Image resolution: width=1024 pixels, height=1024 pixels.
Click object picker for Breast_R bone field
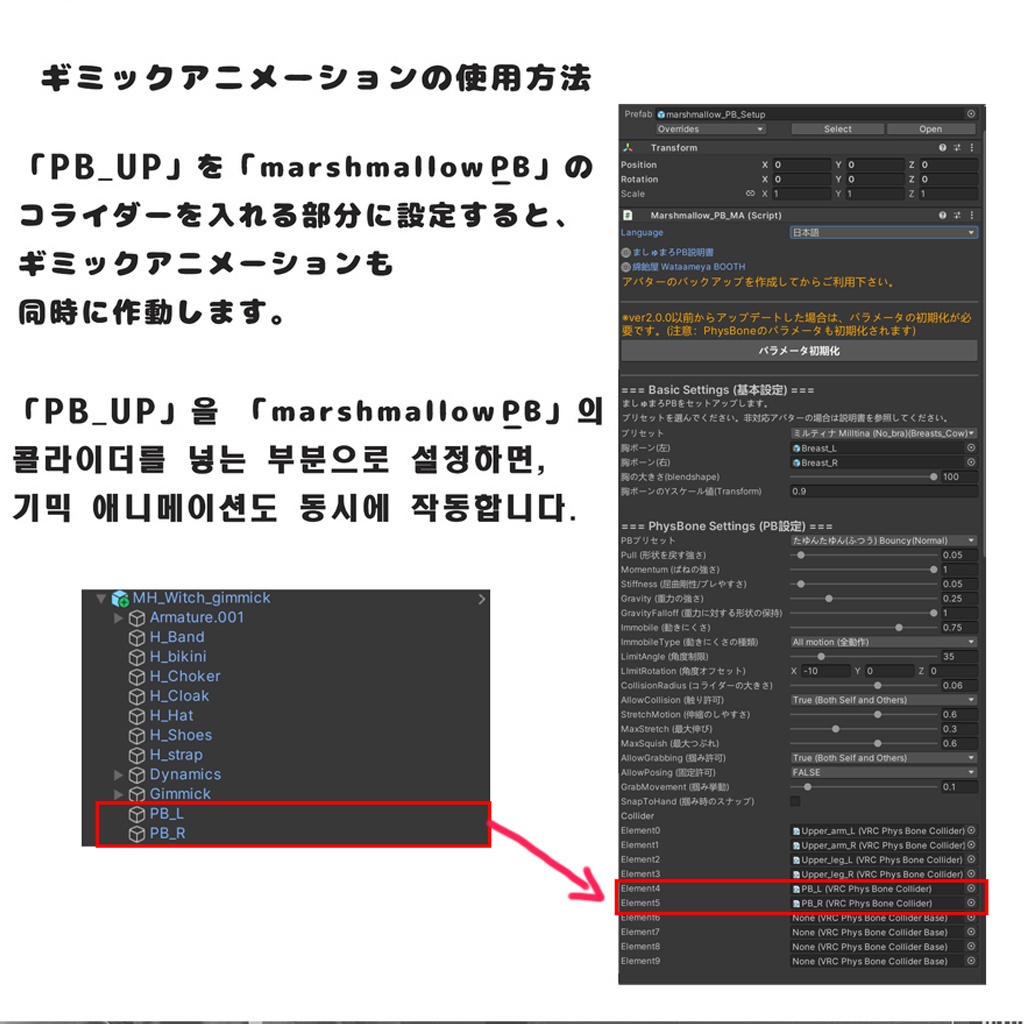971,462
